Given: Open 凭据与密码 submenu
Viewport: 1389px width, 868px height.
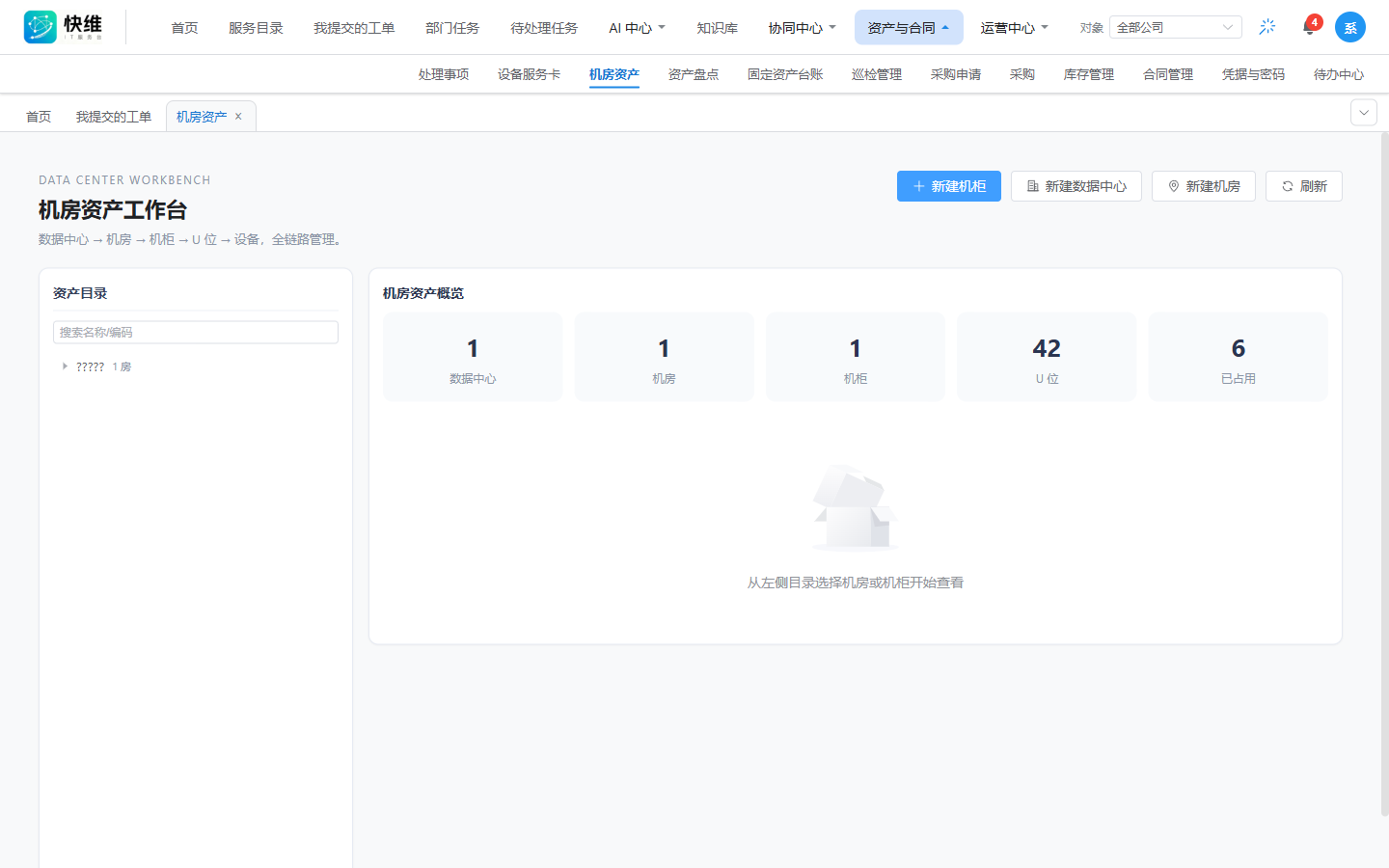Looking at the screenshot, I should [x=1253, y=74].
